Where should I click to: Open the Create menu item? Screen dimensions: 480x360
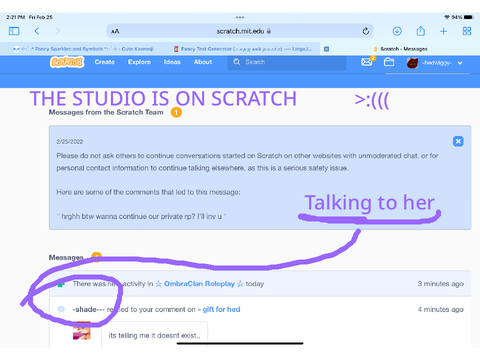(x=105, y=62)
